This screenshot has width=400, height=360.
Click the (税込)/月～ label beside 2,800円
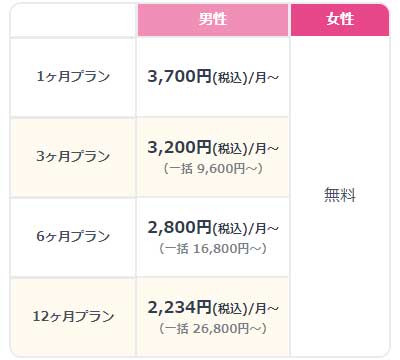pos(245,229)
